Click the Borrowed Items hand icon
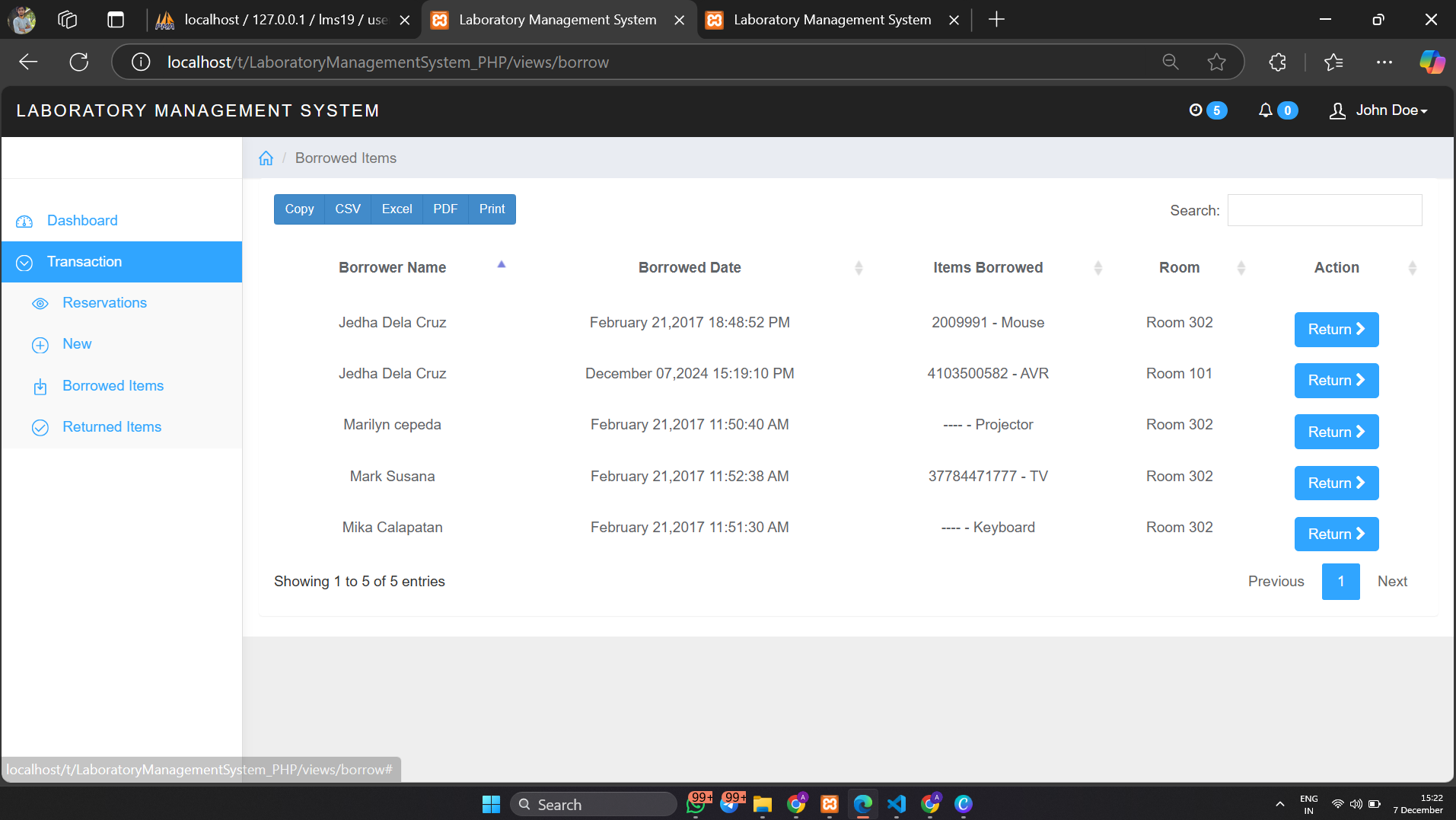1456x820 pixels. coord(40,386)
